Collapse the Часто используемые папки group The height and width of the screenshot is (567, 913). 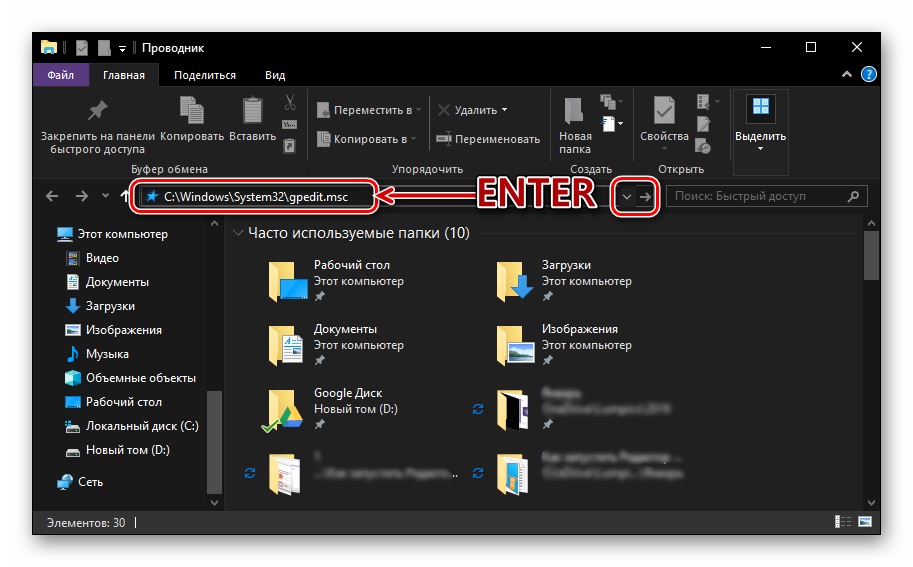[x=238, y=233]
